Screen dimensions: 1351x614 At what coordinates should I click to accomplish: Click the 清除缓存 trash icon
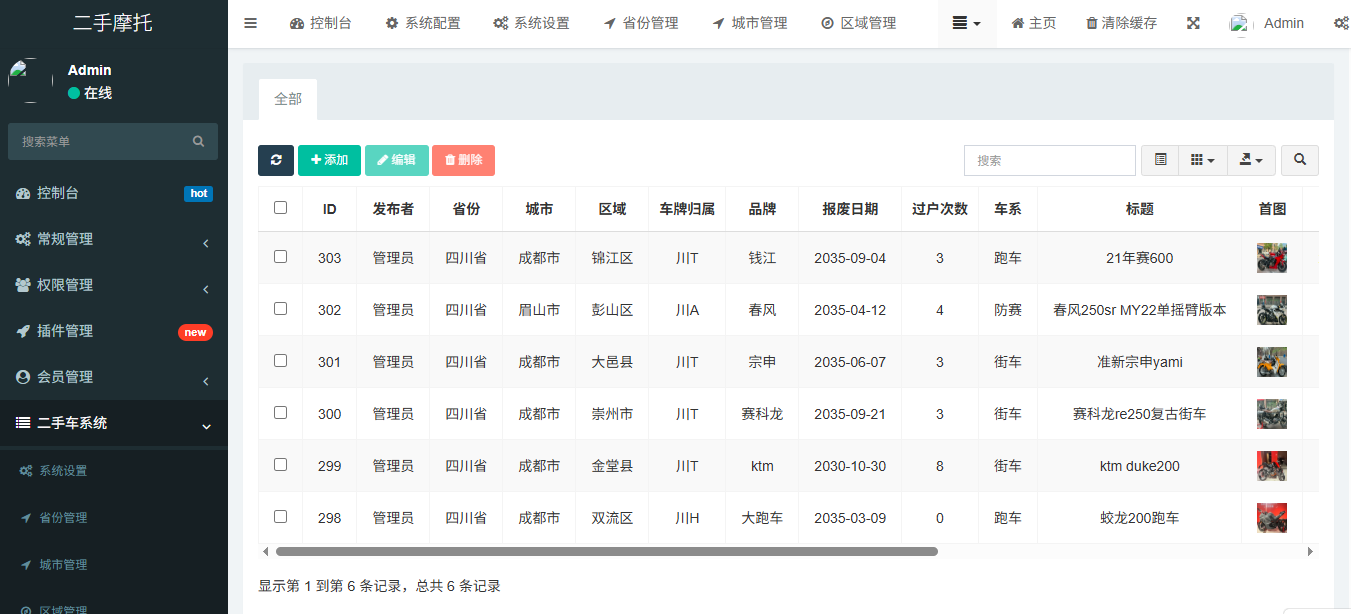(1091, 23)
